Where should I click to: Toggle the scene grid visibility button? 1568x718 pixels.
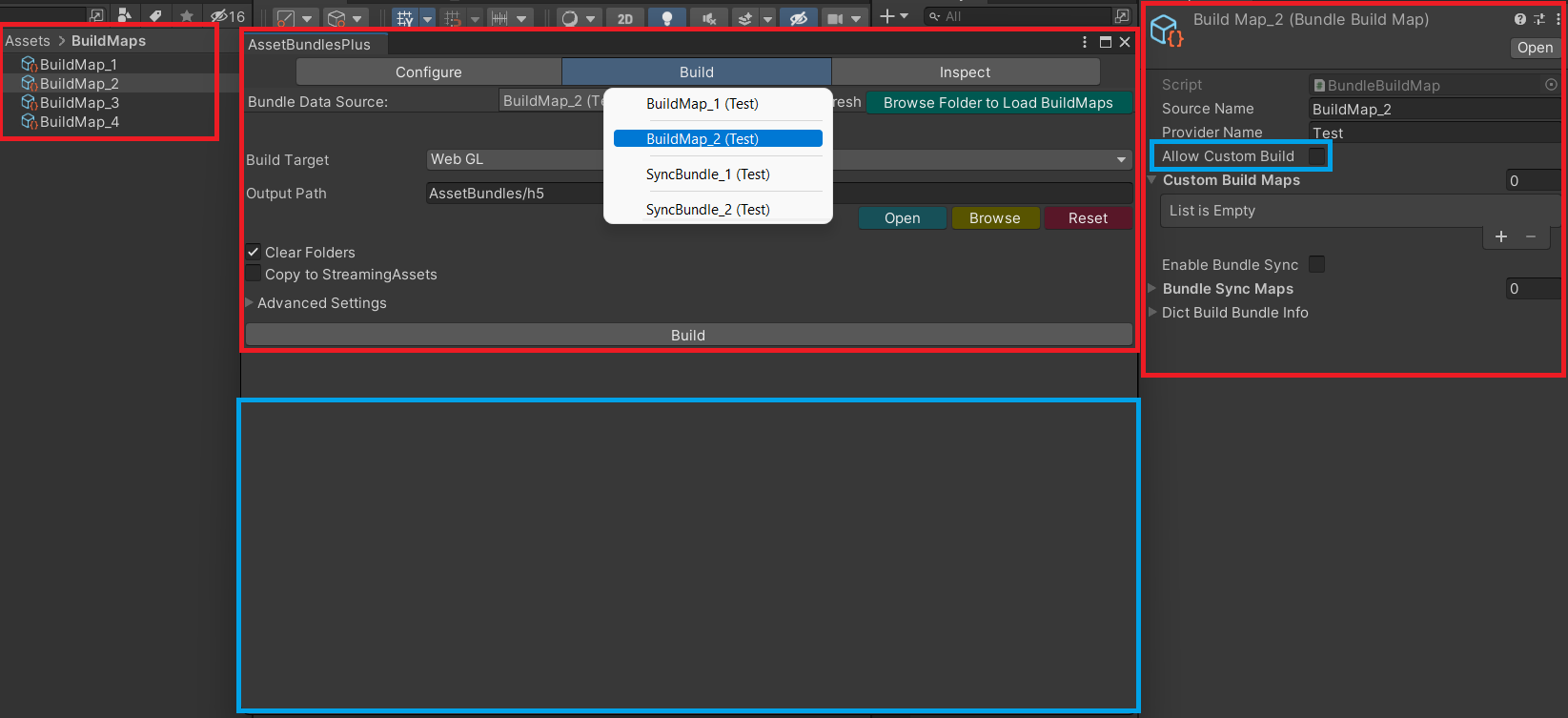[405, 18]
